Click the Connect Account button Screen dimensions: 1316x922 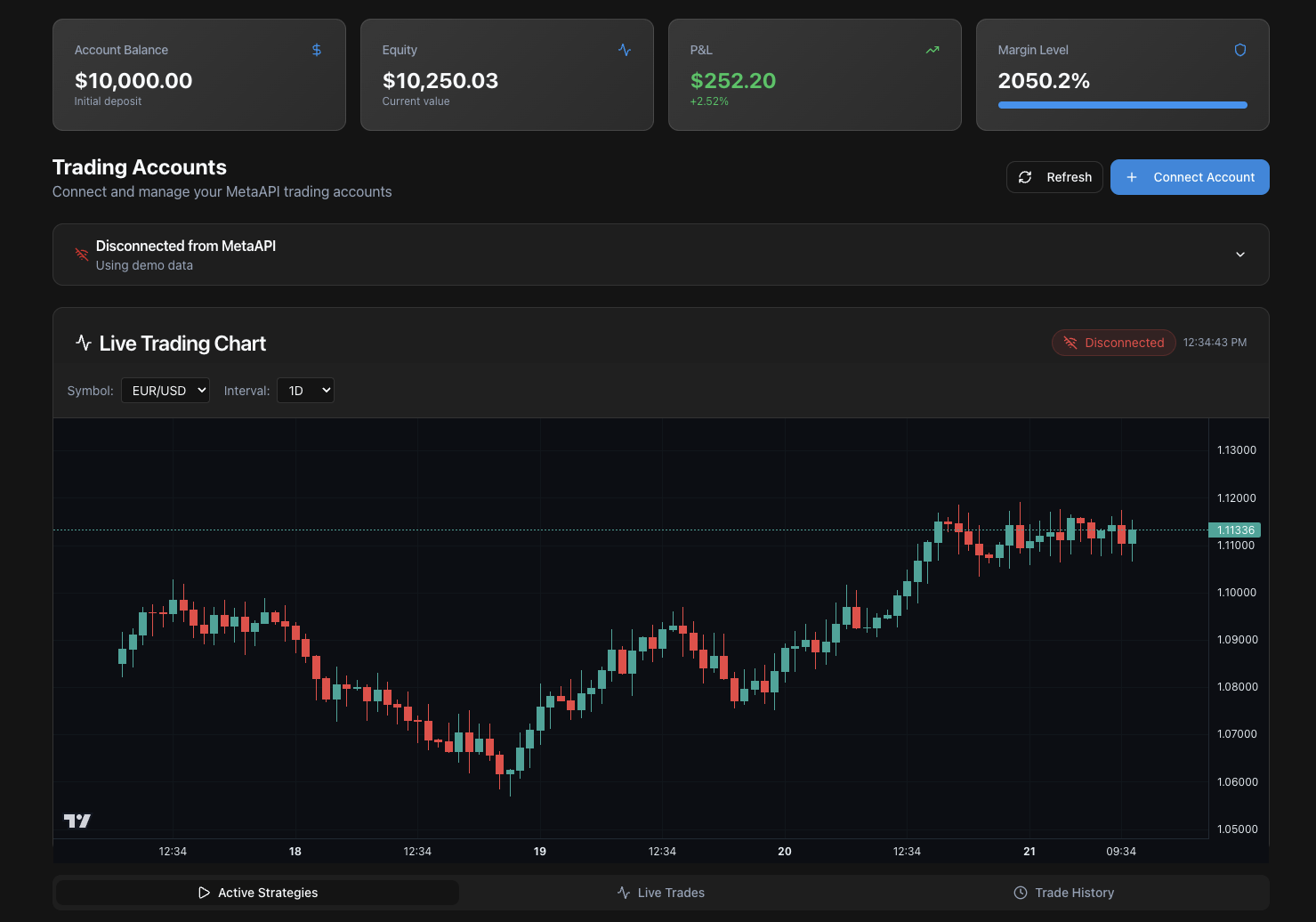(x=1190, y=177)
